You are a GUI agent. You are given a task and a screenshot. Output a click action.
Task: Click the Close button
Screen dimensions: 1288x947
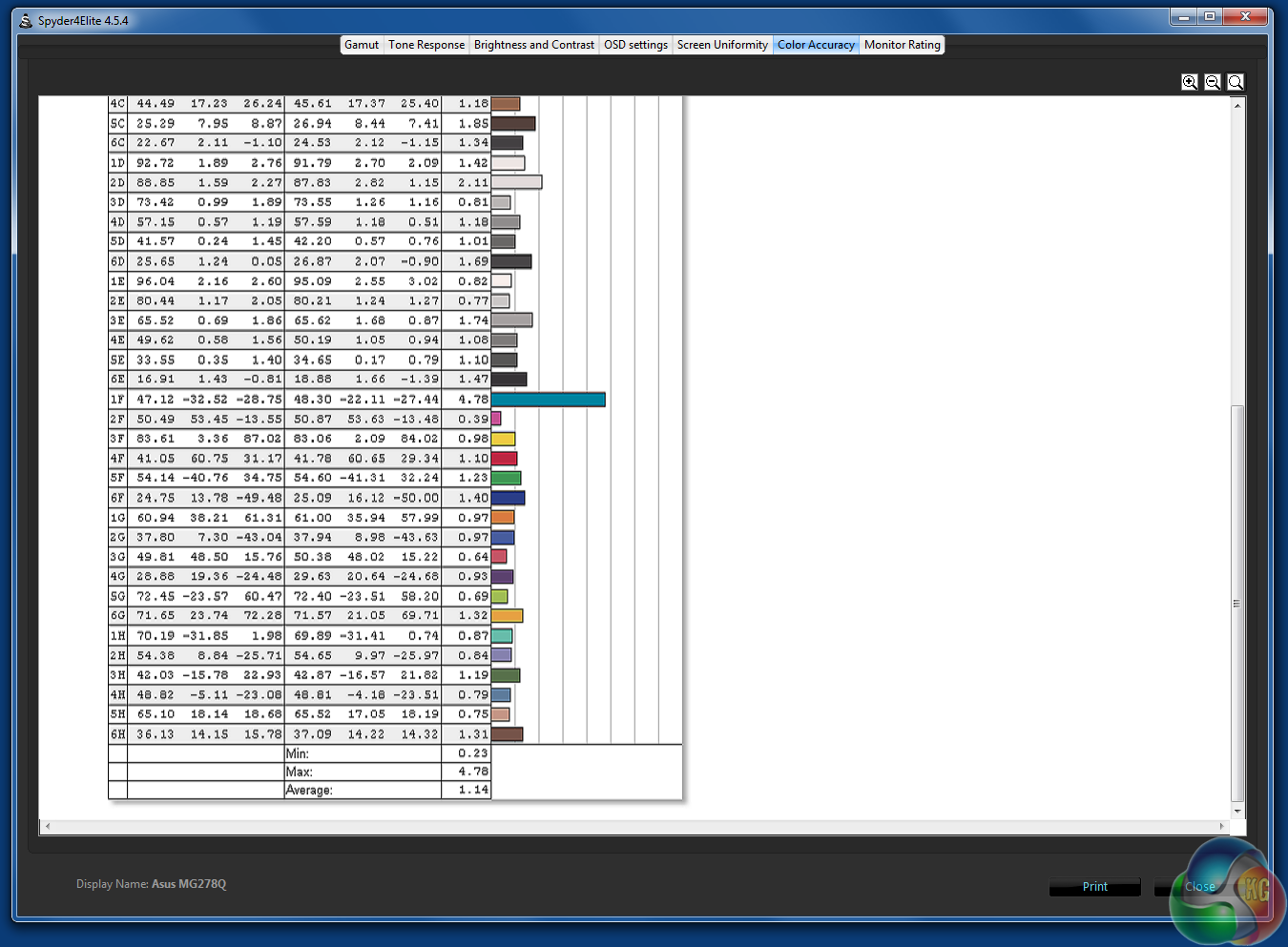pyautogui.click(x=1199, y=887)
